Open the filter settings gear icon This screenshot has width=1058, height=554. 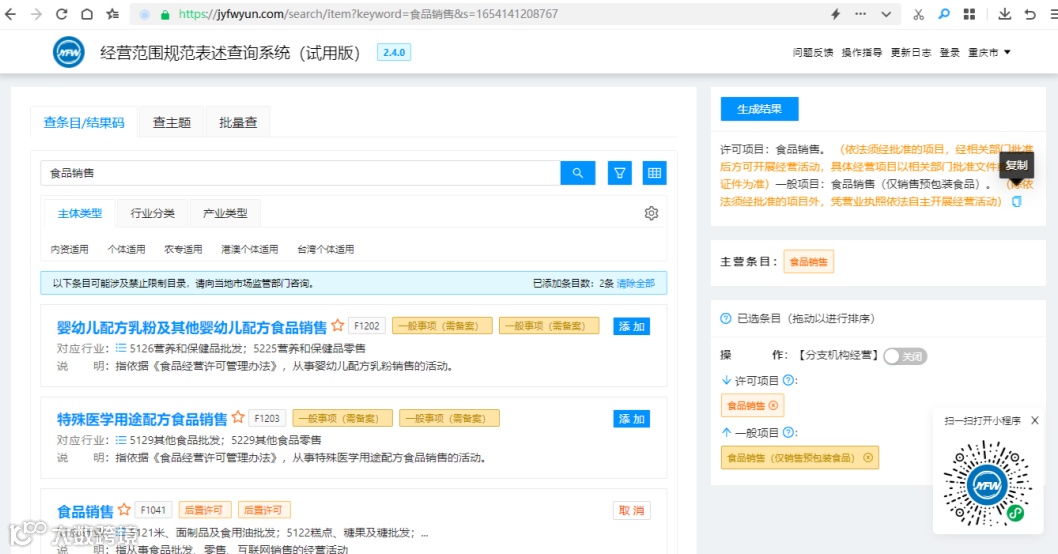pyautogui.click(x=651, y=213)
